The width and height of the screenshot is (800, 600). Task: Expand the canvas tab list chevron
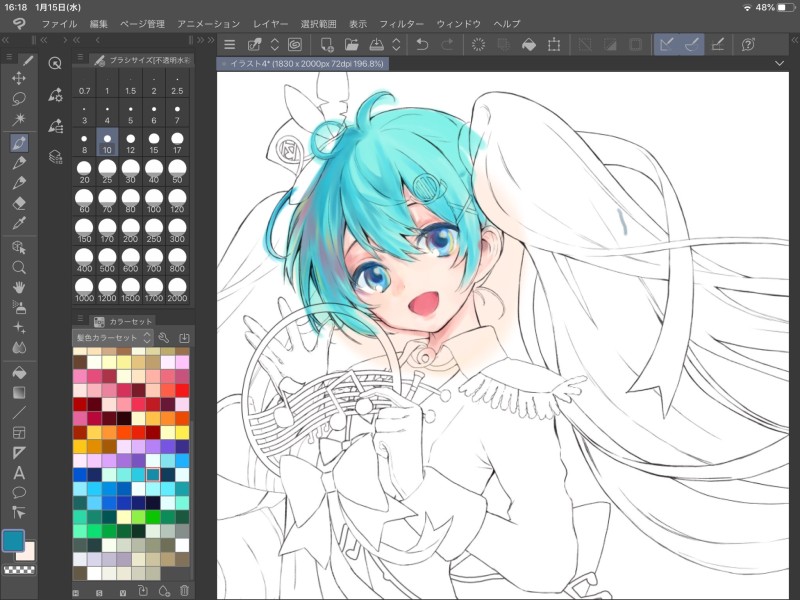tap(779, 64)
